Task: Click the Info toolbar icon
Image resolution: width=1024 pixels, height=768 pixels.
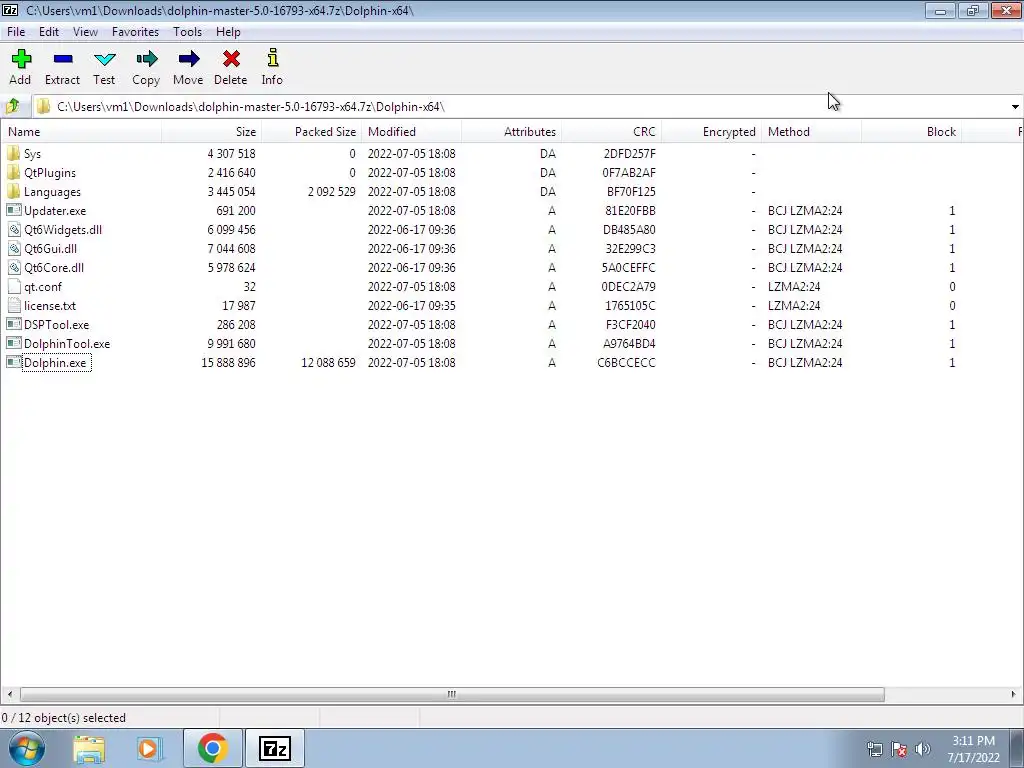Action: 272,57
